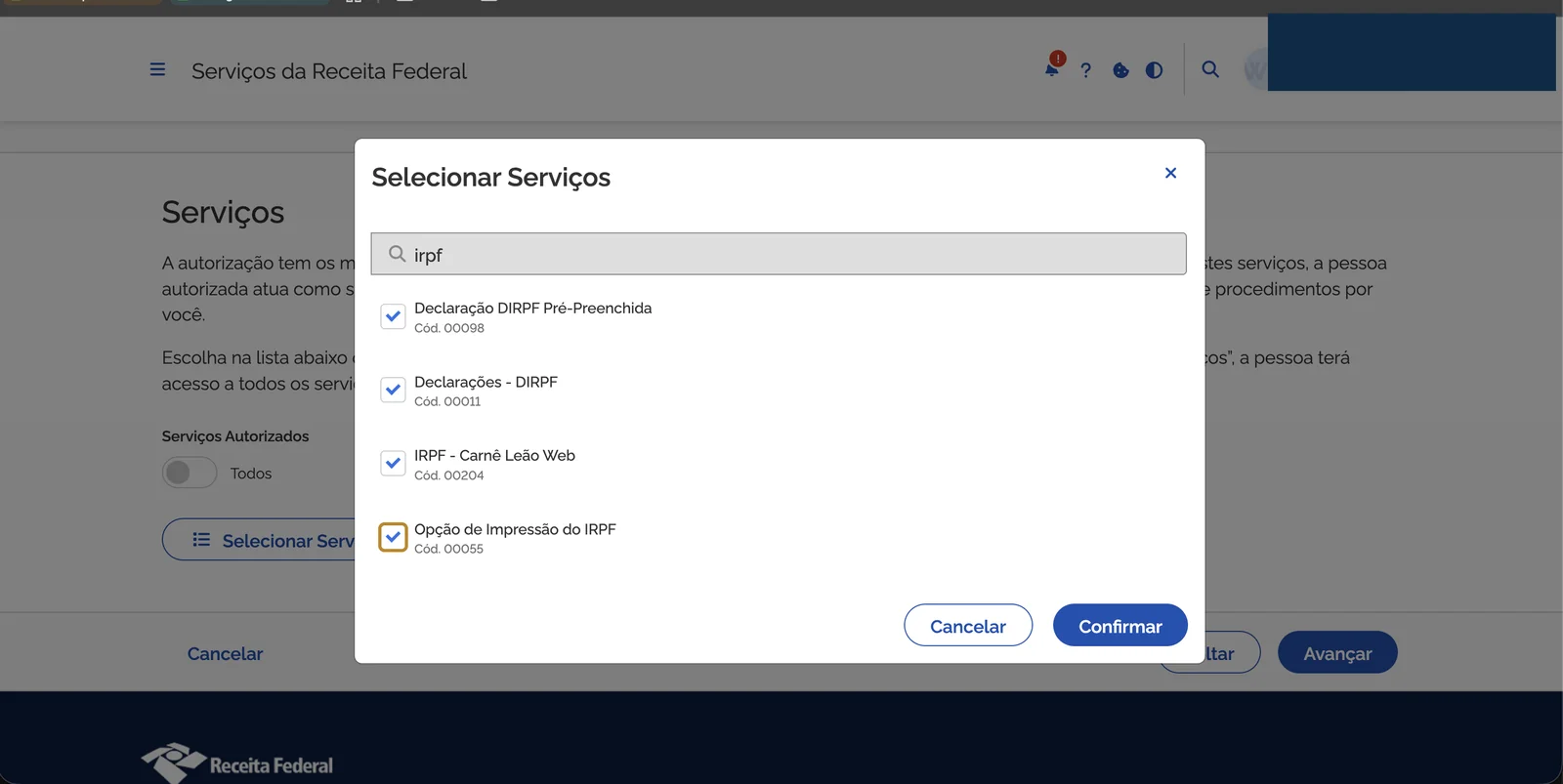Click the 'Cód. 00204' text

(449, 475)
